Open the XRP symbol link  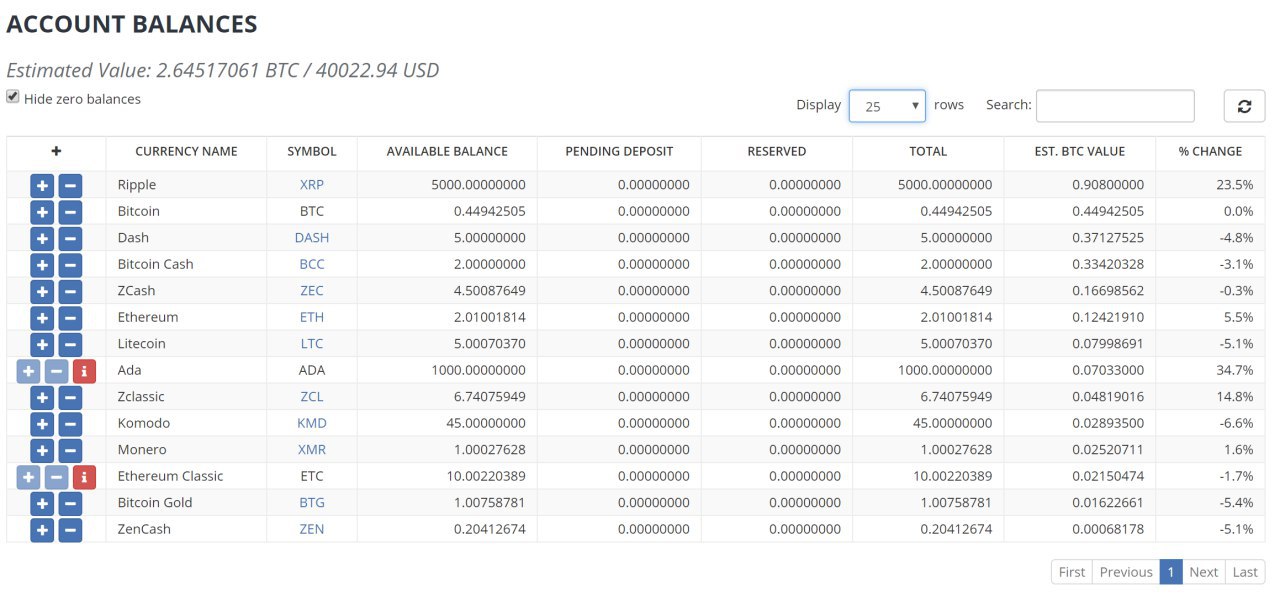click(312, 185)
